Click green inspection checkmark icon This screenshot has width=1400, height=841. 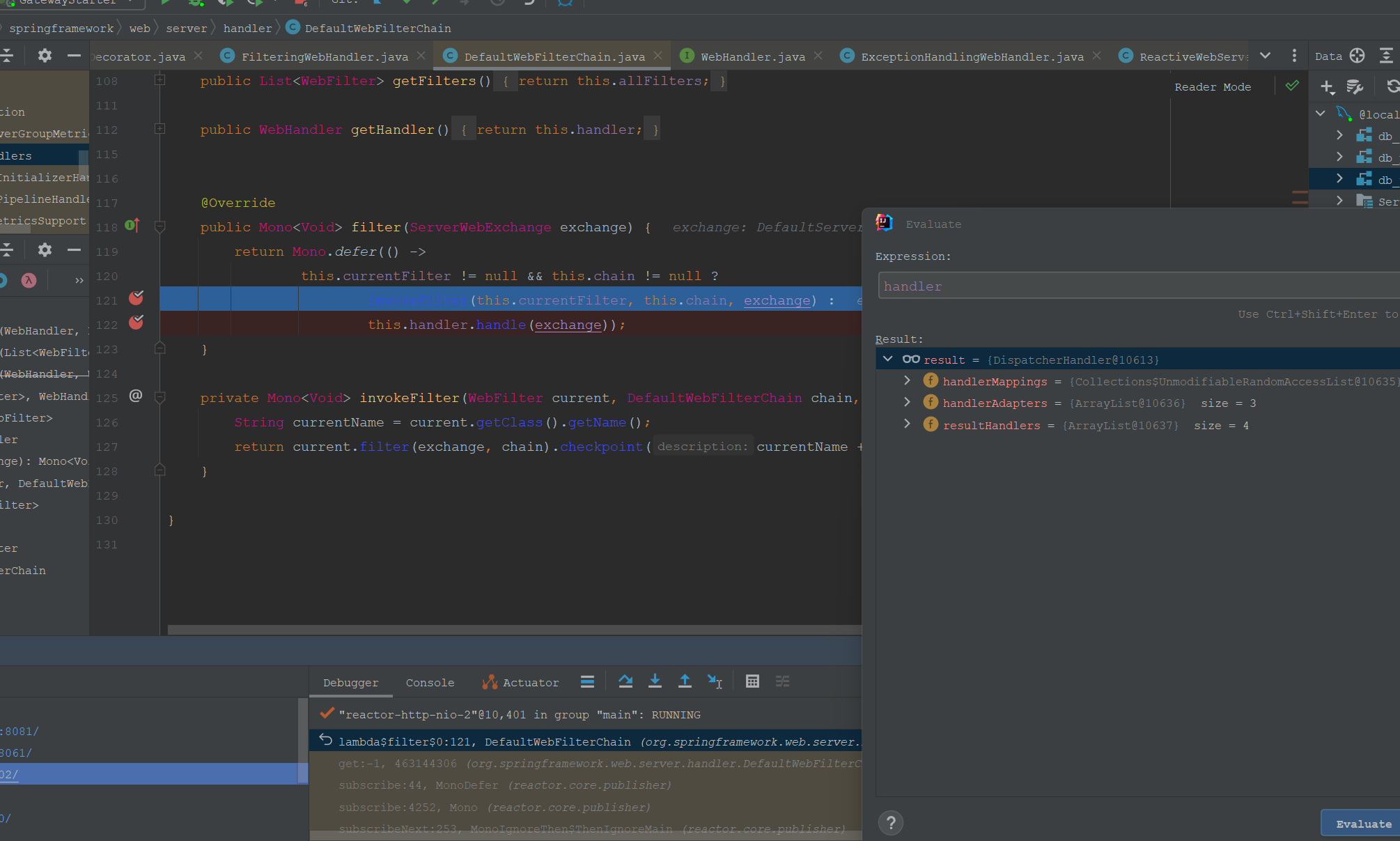[x=1292, y=86]
